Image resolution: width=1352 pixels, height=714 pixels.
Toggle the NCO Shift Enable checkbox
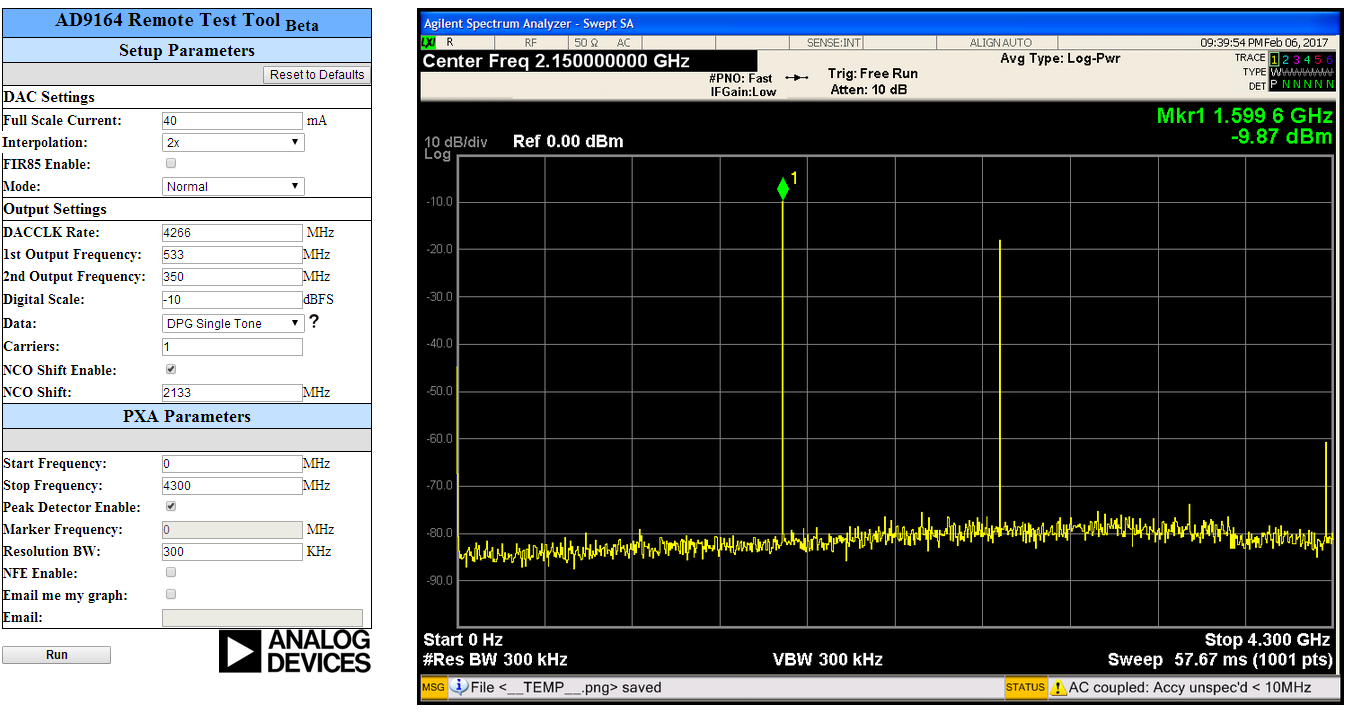170,369
